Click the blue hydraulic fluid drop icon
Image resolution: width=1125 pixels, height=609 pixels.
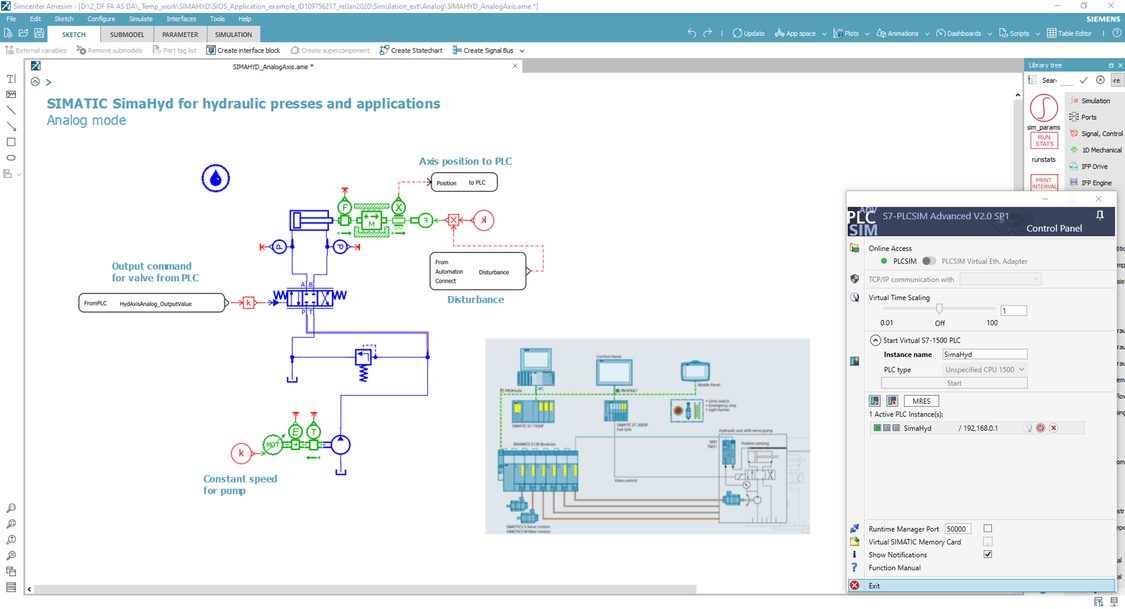(215, 178)
